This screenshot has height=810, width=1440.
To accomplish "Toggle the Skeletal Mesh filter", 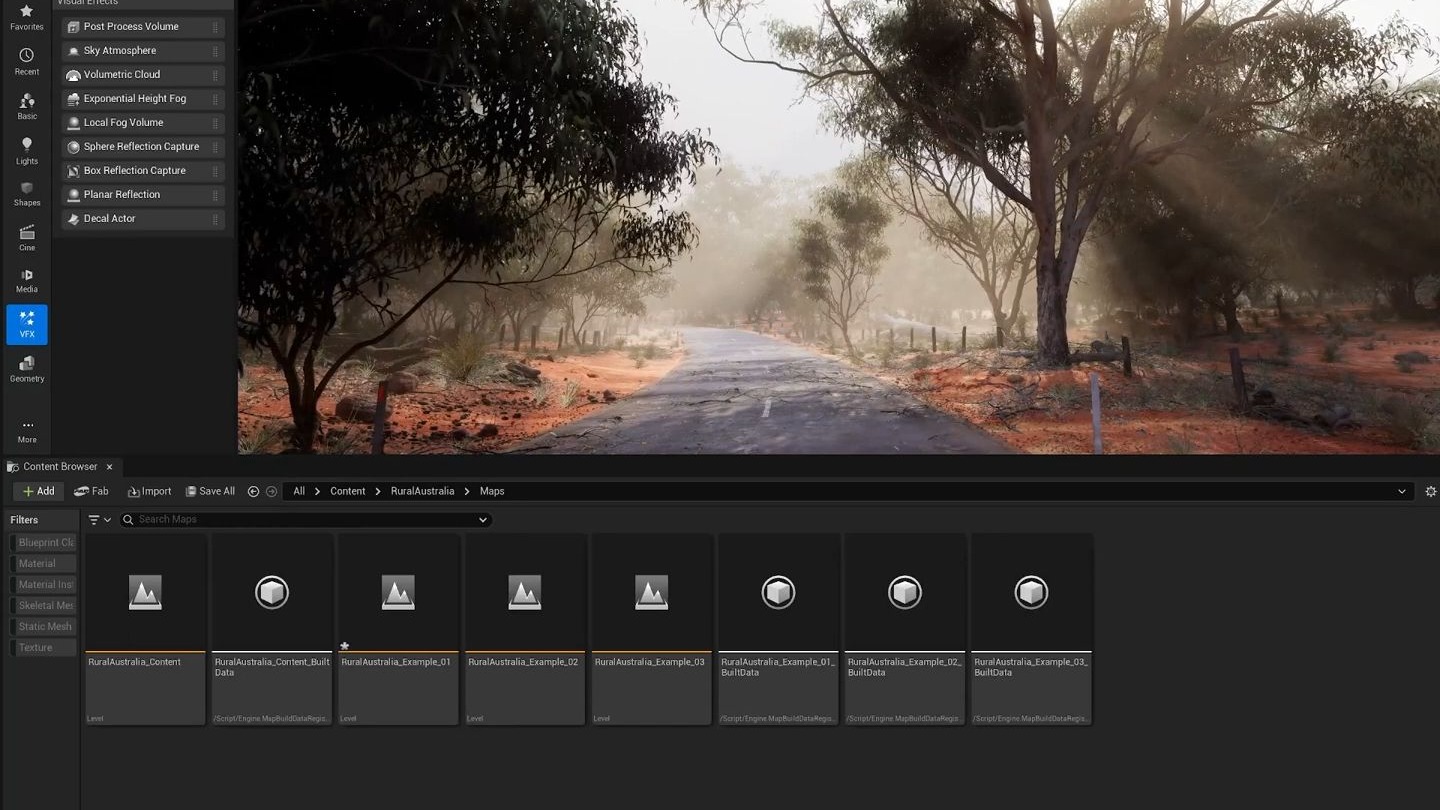I will click(x=44, y=606).
